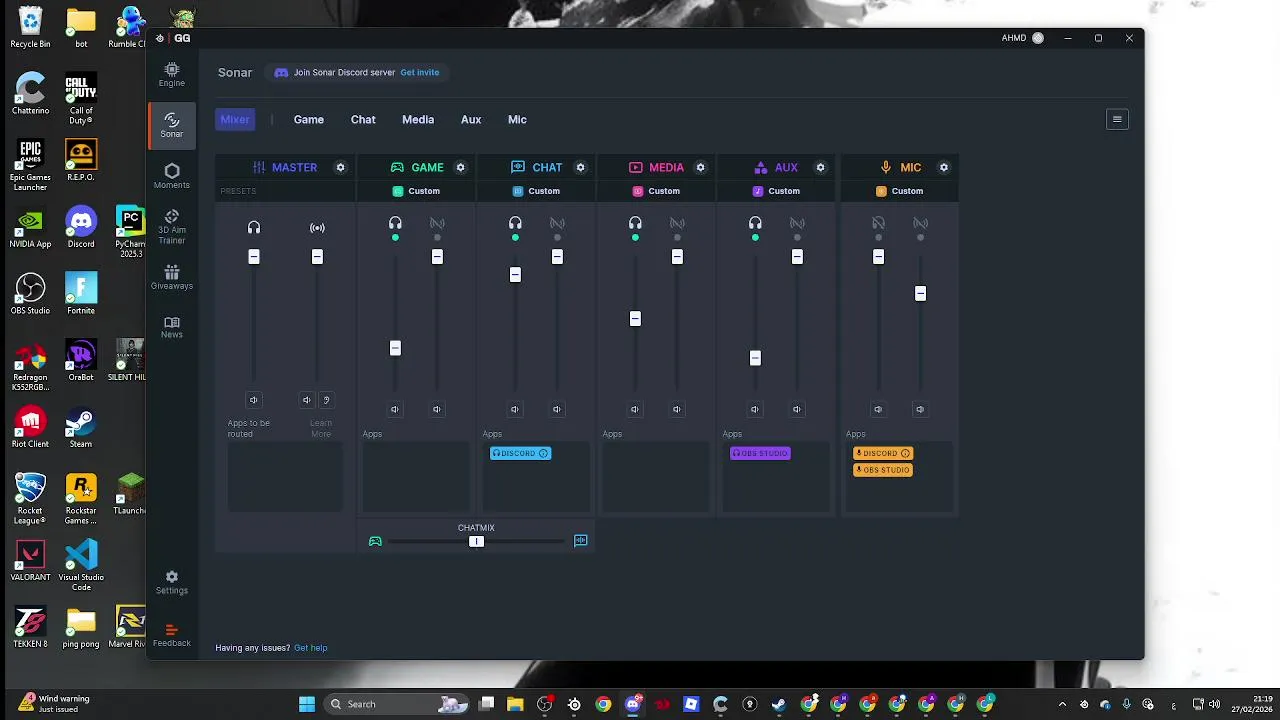Click Learn More in Master column
This screenshot has height=720, width=1280.
(321, 428)
